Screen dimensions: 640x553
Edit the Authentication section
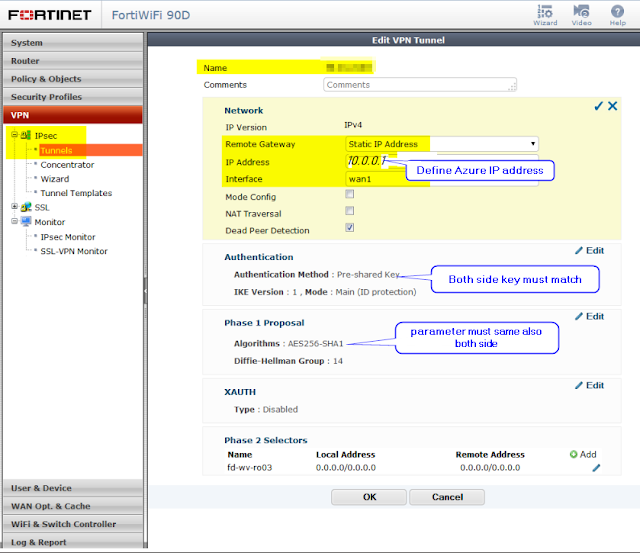(x=589, y=251)
